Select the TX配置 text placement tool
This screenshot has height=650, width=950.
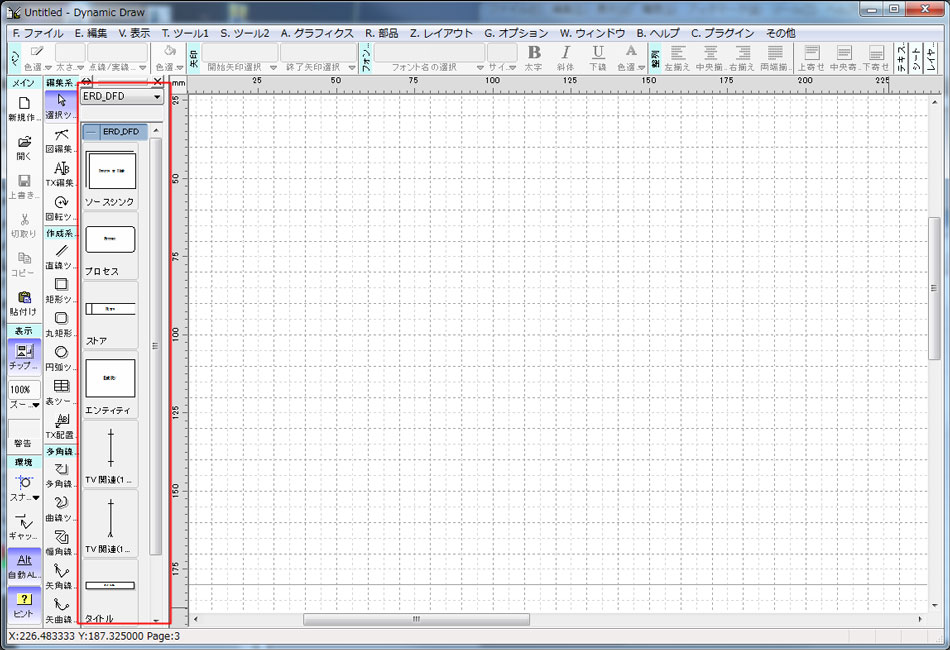[x=61, y=426]
